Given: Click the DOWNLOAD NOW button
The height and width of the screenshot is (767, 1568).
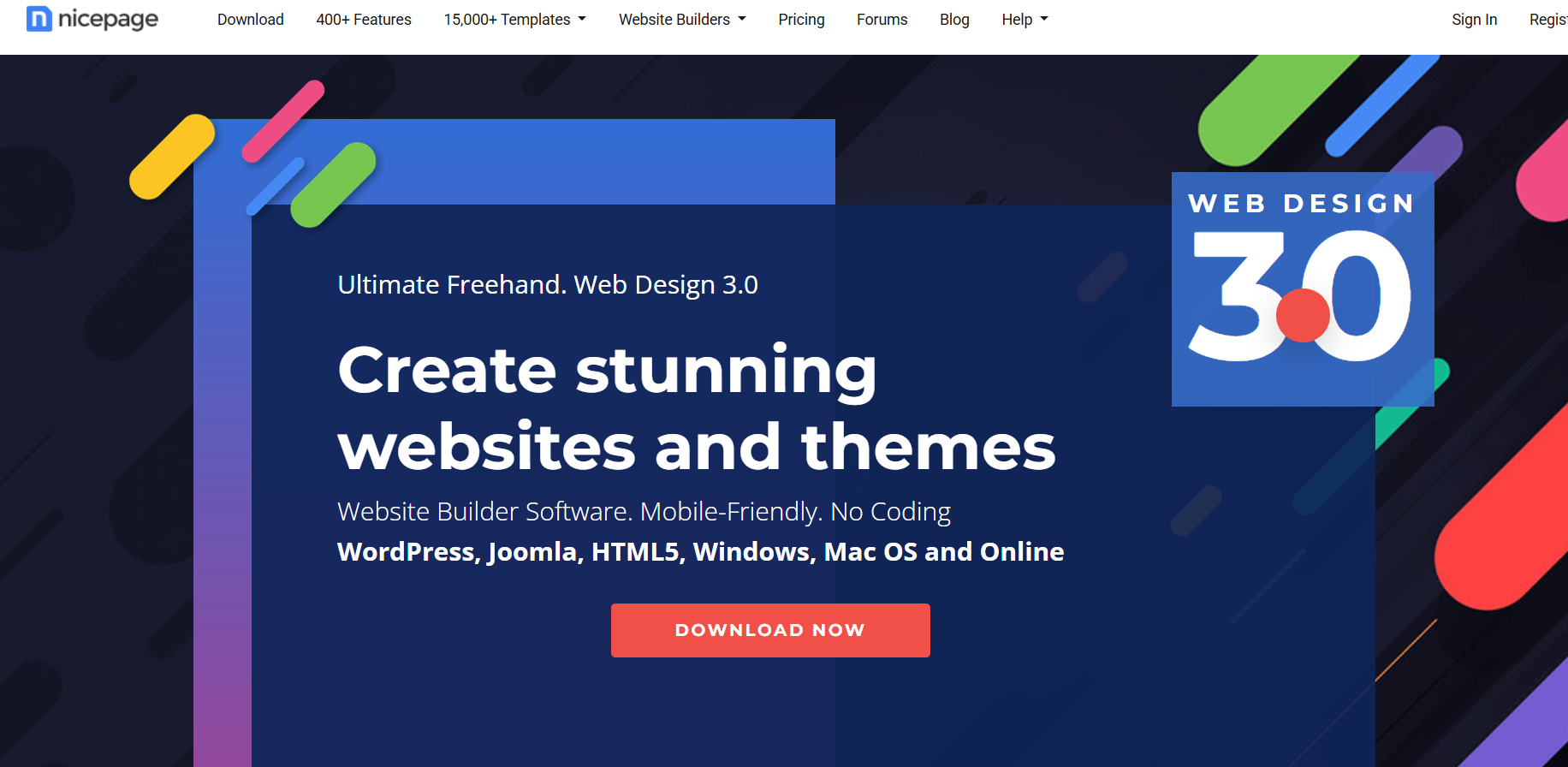Looking at the screenshot, I should 770,630.
